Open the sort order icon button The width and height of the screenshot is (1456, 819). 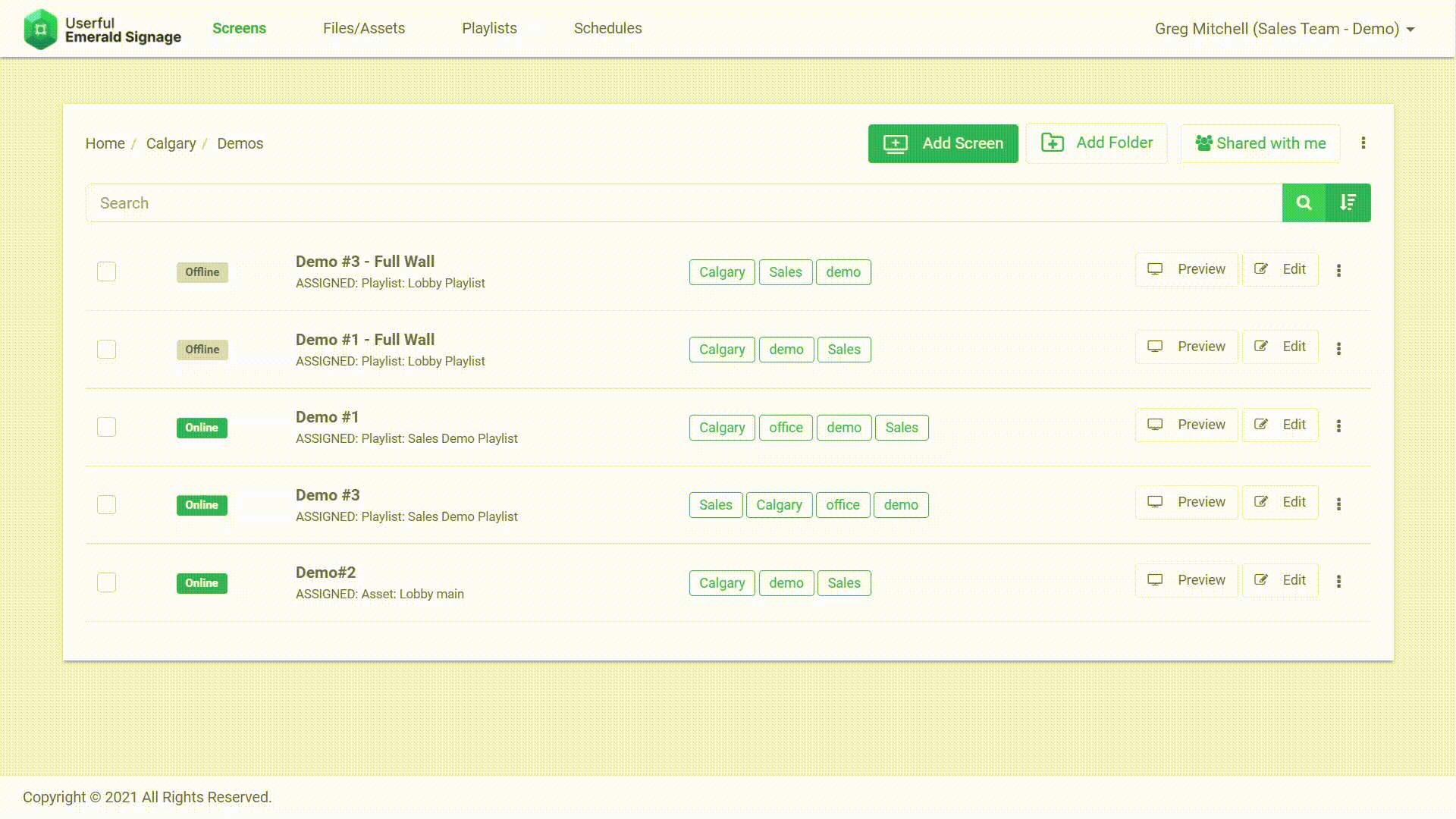[1348, 202]
